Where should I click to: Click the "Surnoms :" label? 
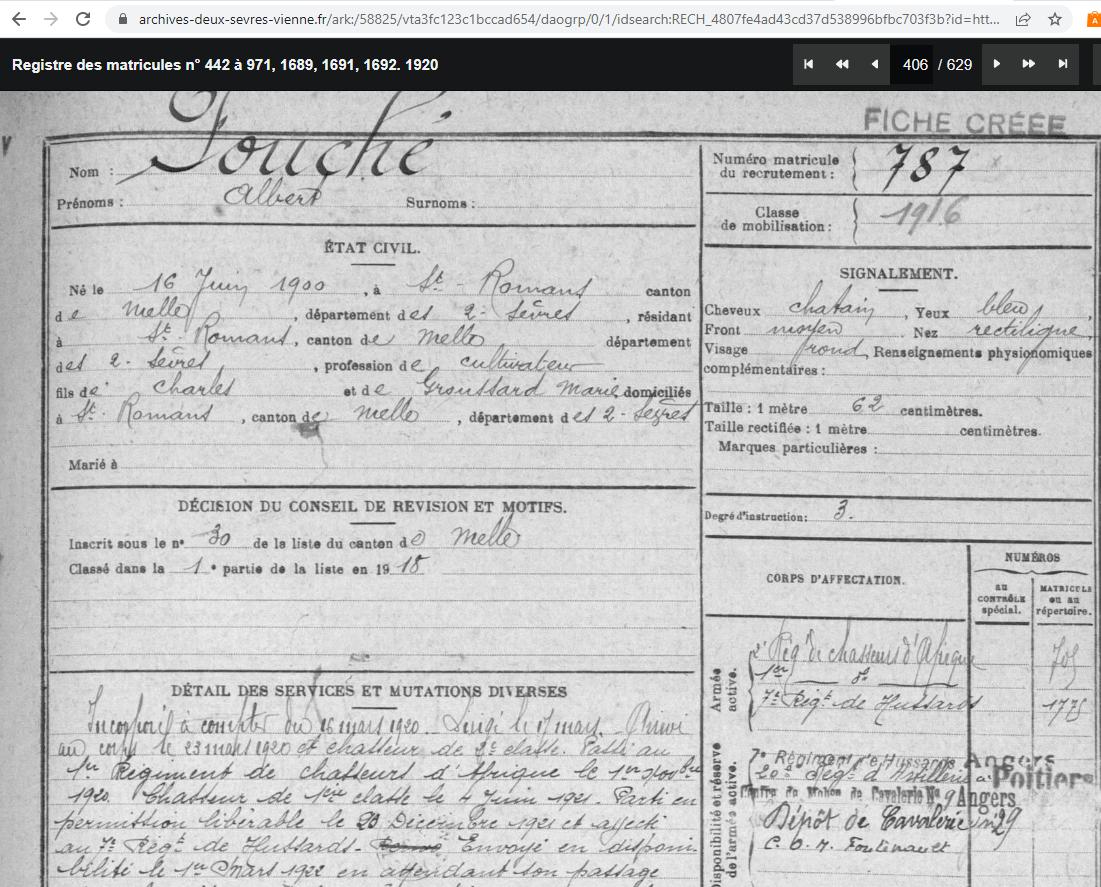pos(440,203)
